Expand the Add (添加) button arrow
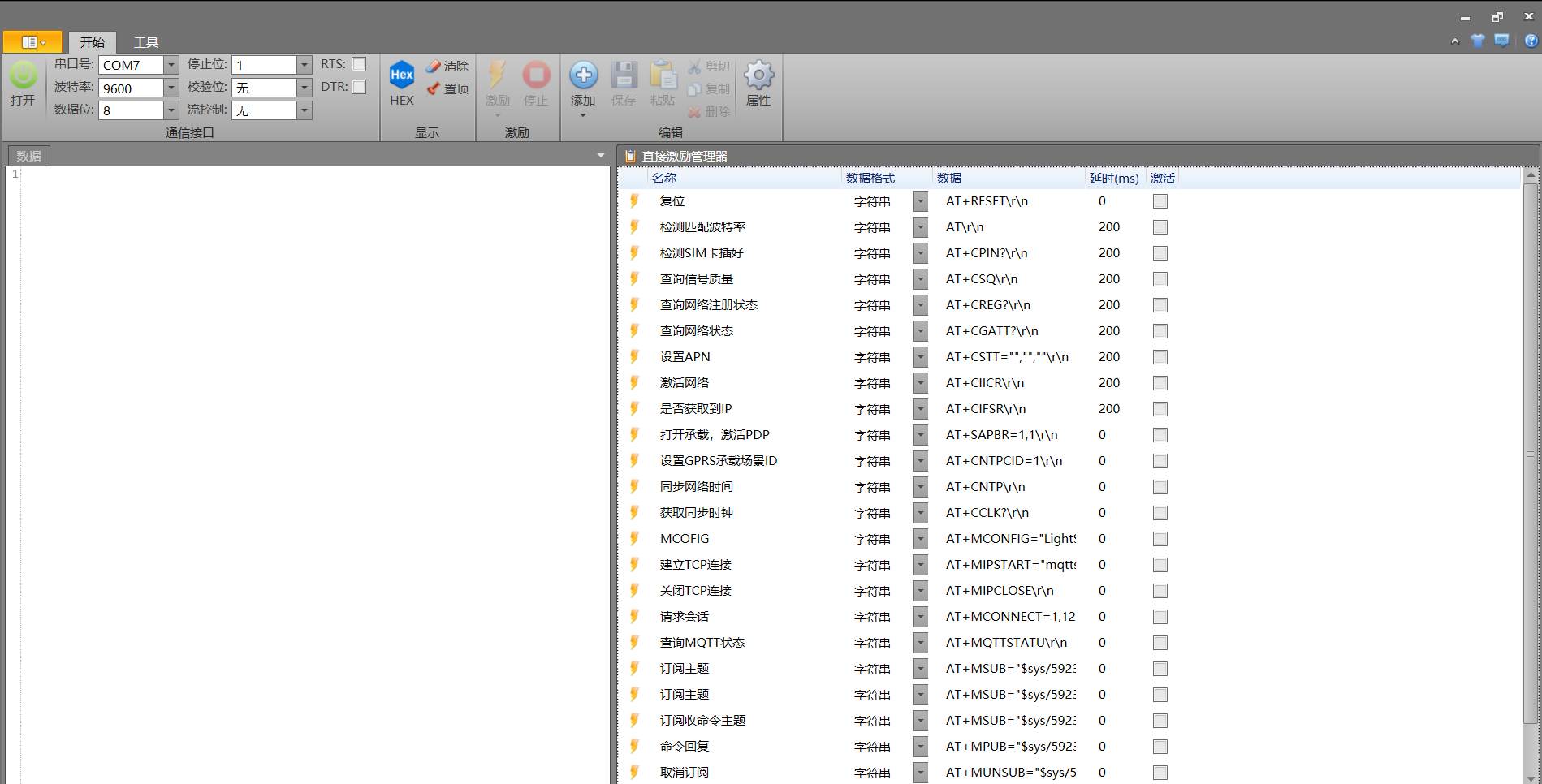 tap(583, 115)
